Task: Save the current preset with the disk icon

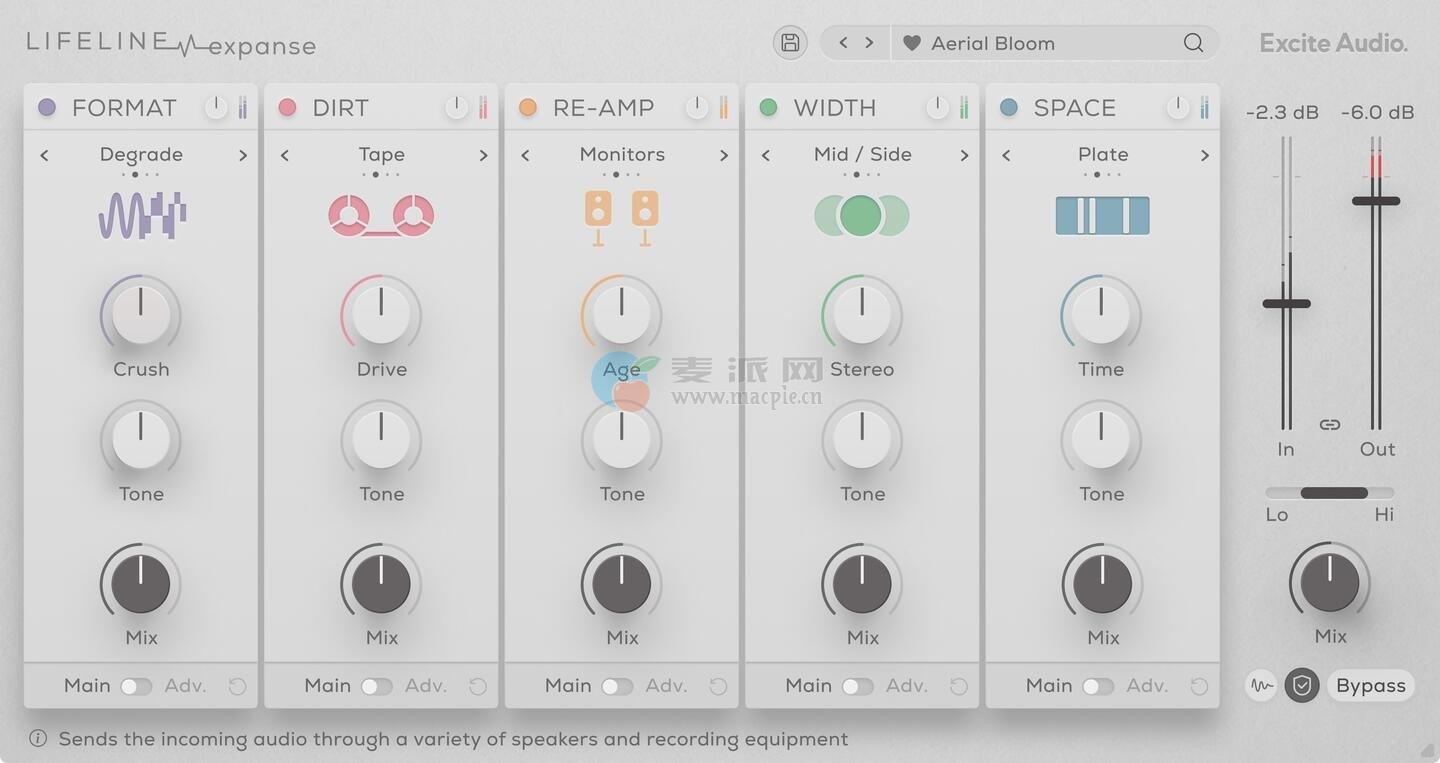Action: pyautogui.click(x=790, y=43)
